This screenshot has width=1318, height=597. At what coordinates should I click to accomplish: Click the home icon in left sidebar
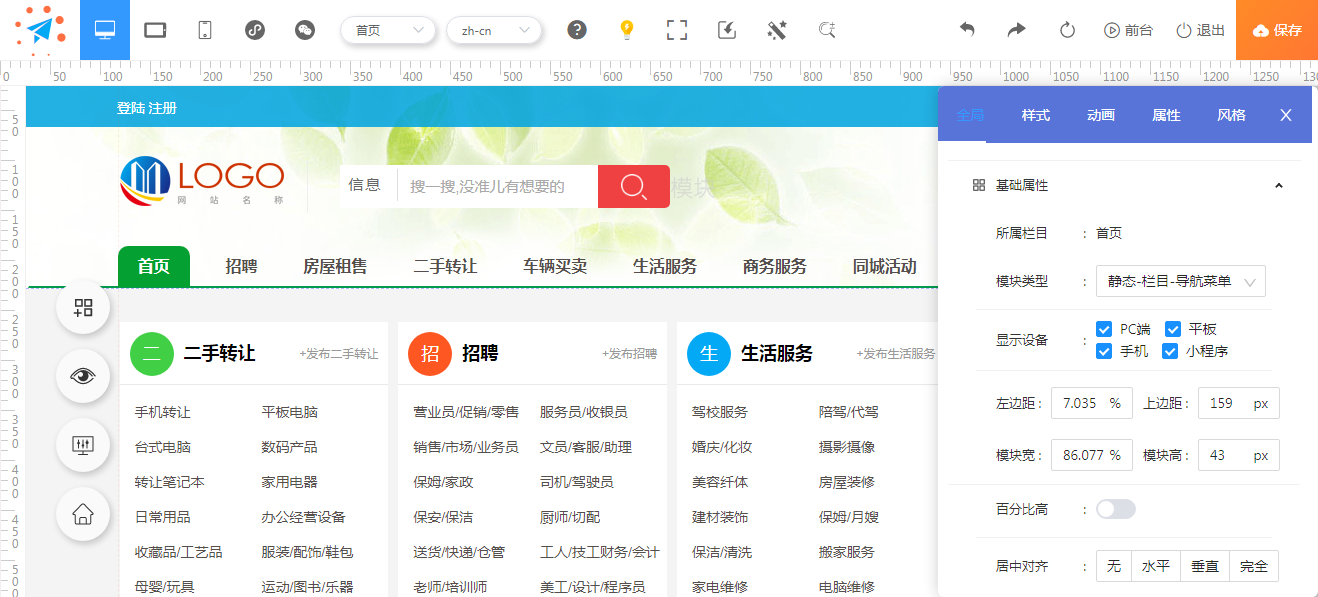82,514
